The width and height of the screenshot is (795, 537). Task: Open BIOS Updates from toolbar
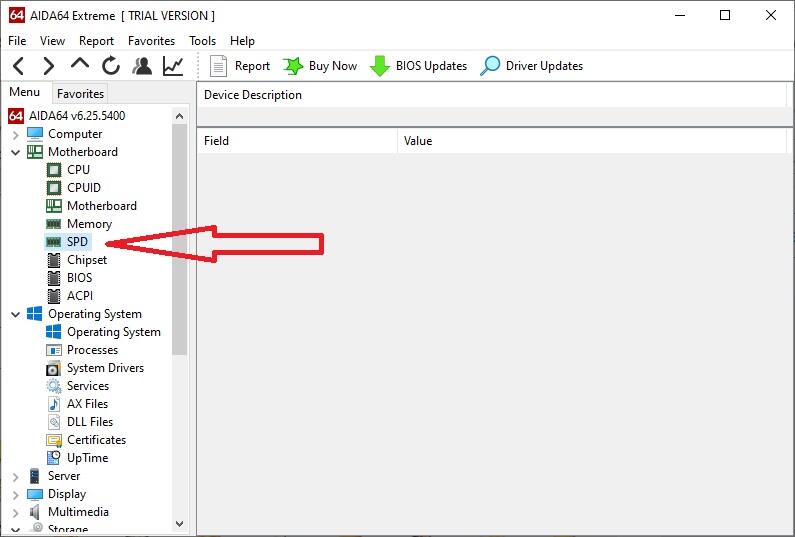click(x=418, y=66)
